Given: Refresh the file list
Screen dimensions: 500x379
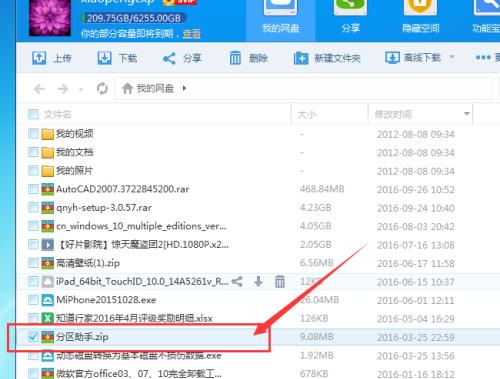Looking at the screenshot, I should [x=102, y=89].
